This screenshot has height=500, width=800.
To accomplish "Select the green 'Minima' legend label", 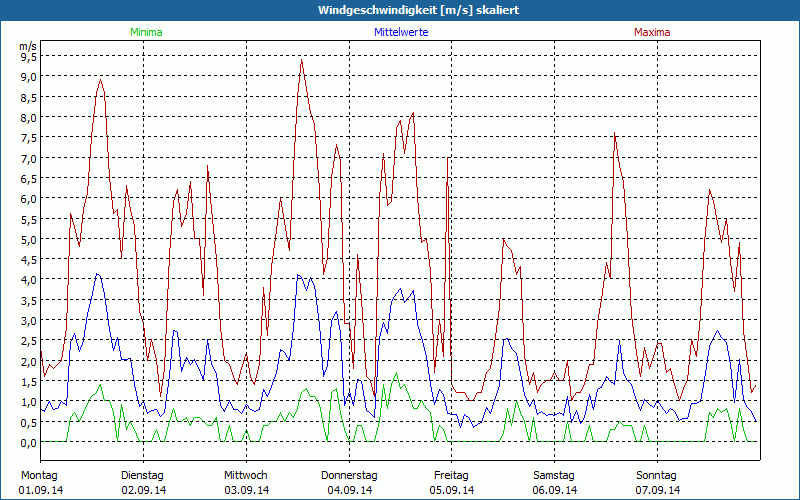I will click(x=146, y=32).
